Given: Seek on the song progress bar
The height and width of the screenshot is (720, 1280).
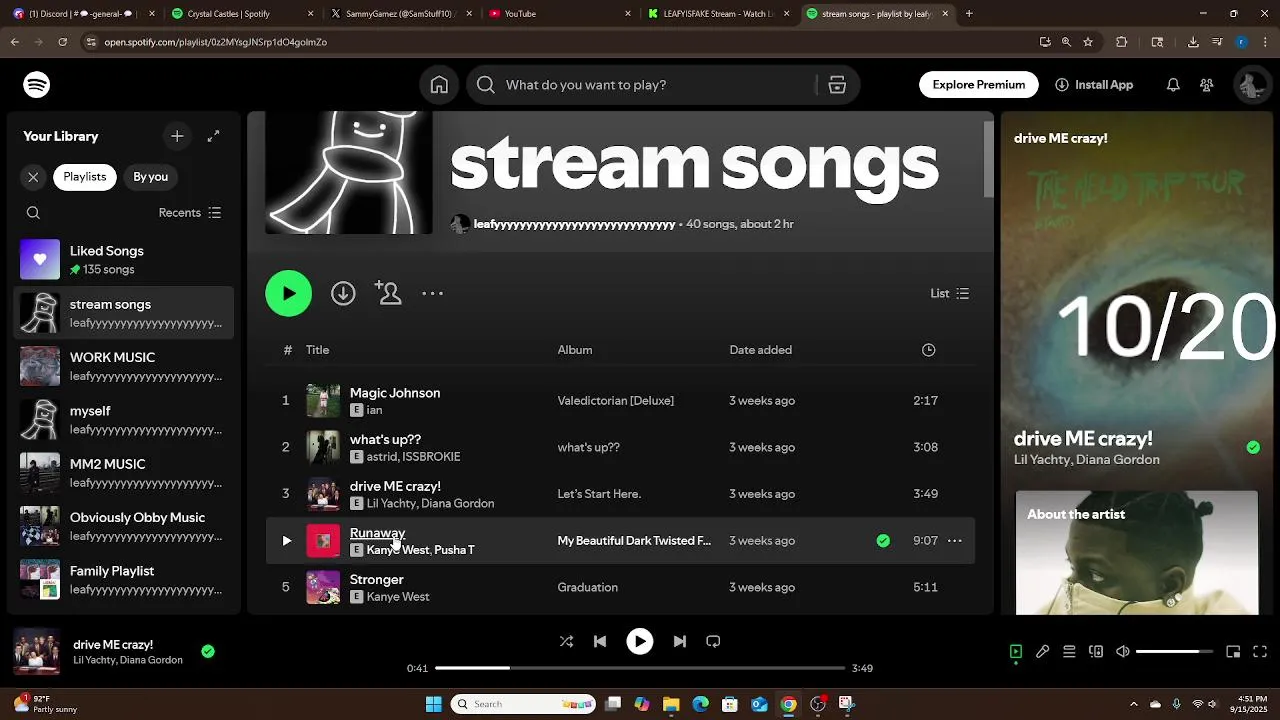Looking at the screenshot, I should pyautogui.click(x=640, y=668).
